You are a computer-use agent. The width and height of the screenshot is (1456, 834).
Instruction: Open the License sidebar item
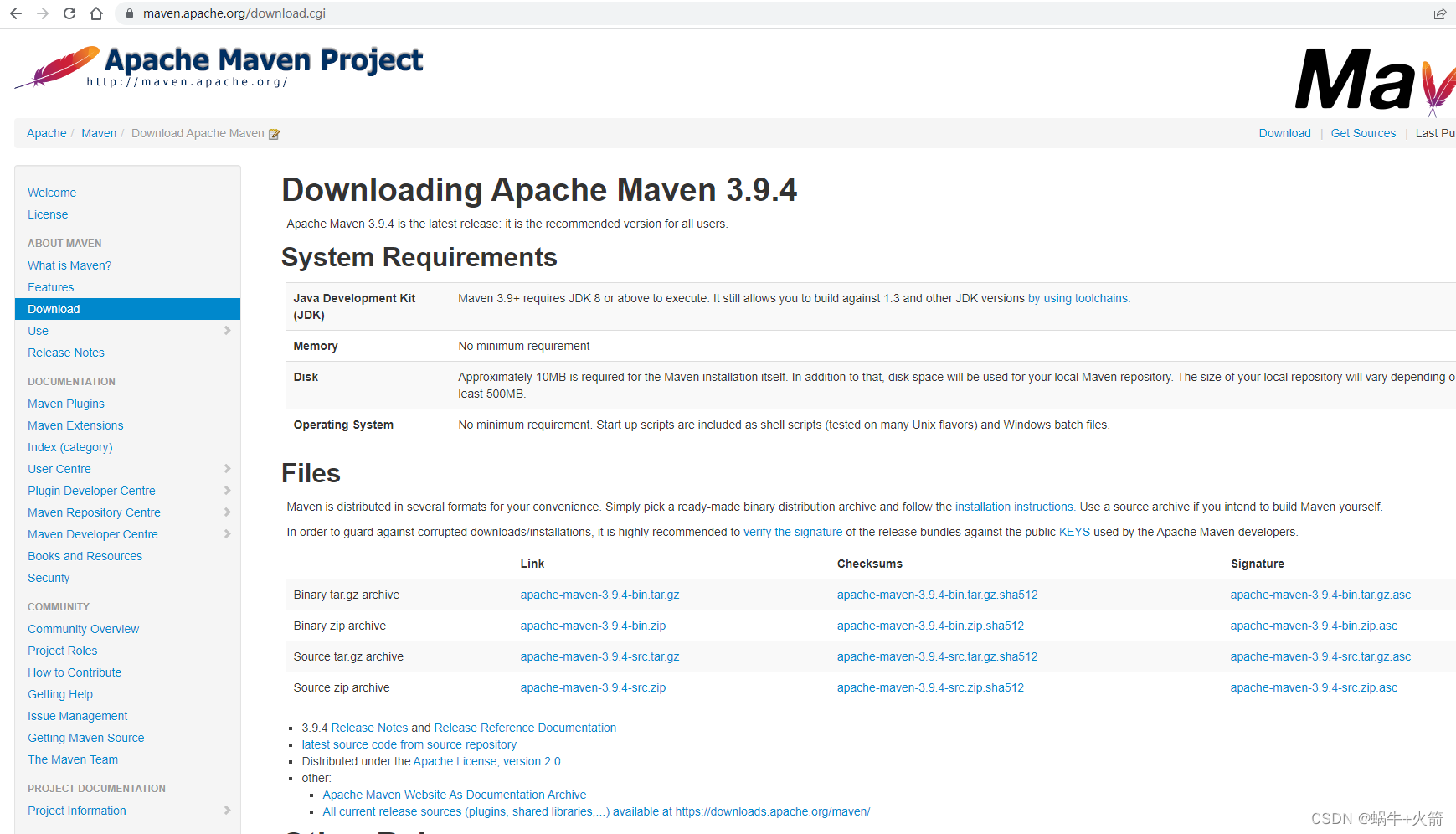48,214
